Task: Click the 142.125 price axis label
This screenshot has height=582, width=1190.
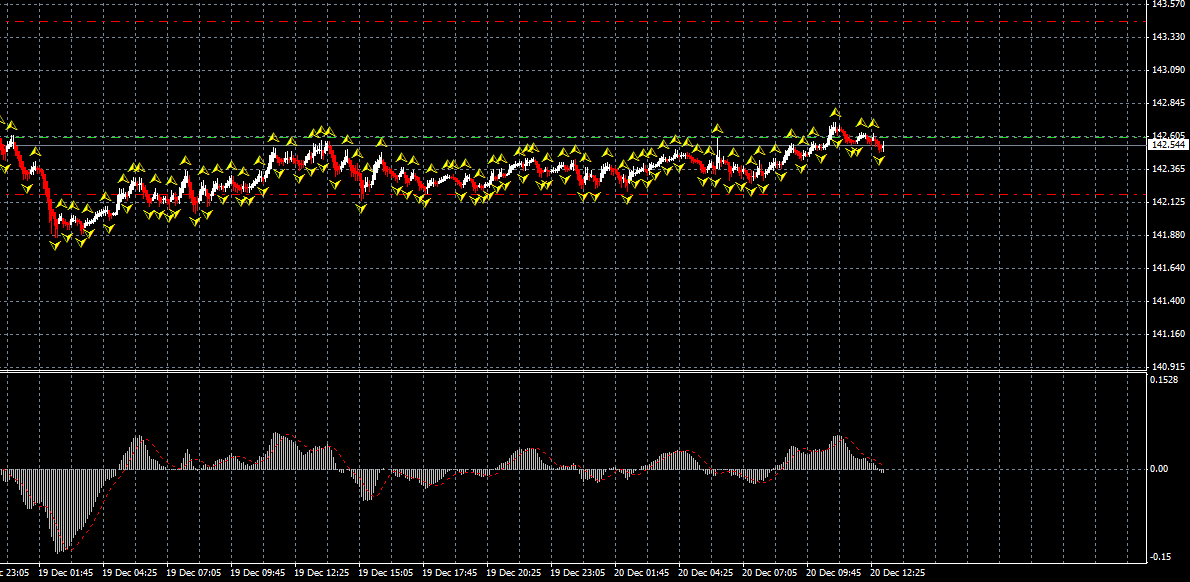Action: coord(1170,202)
